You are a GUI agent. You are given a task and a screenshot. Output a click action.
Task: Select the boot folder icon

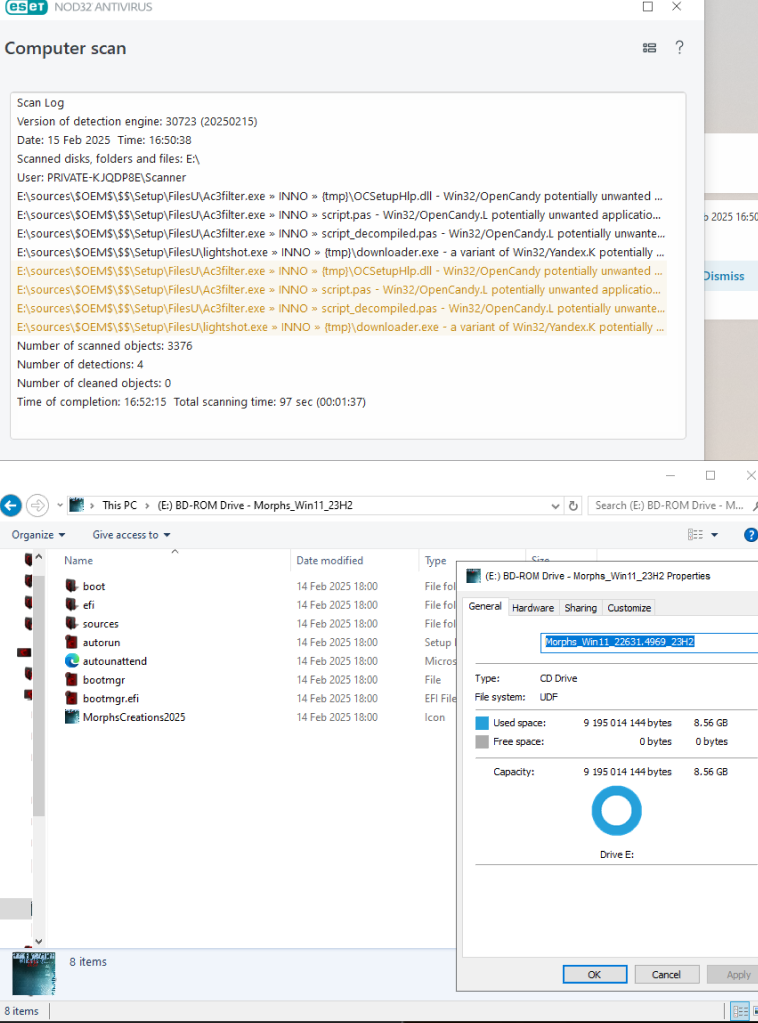point(72,586)
